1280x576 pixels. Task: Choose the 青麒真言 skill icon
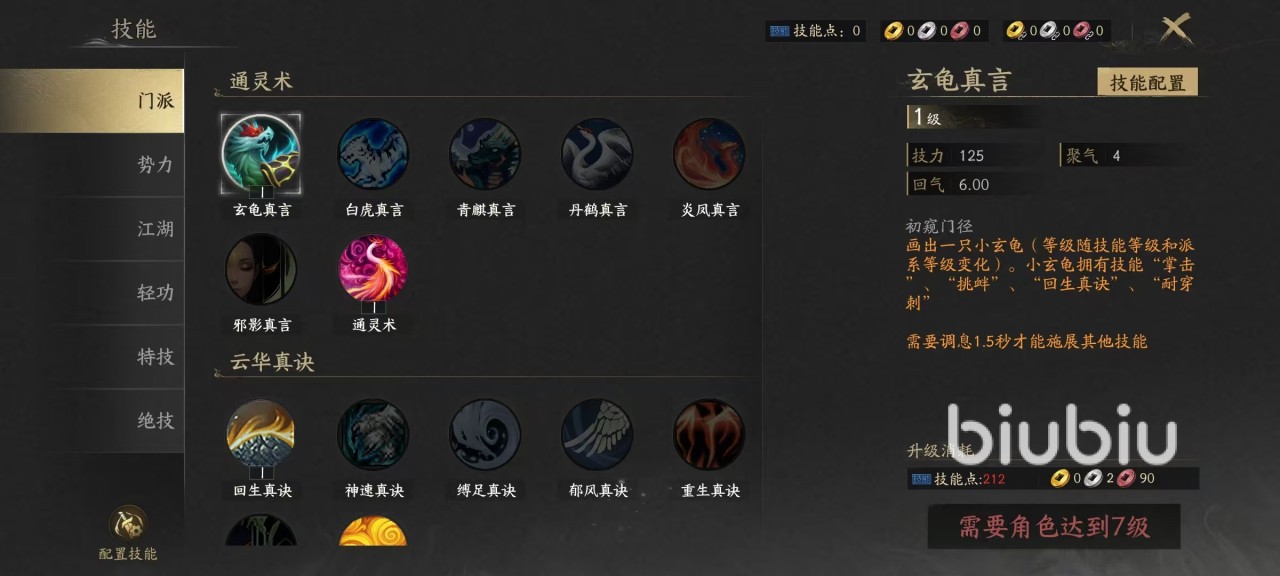click(485, 154)
